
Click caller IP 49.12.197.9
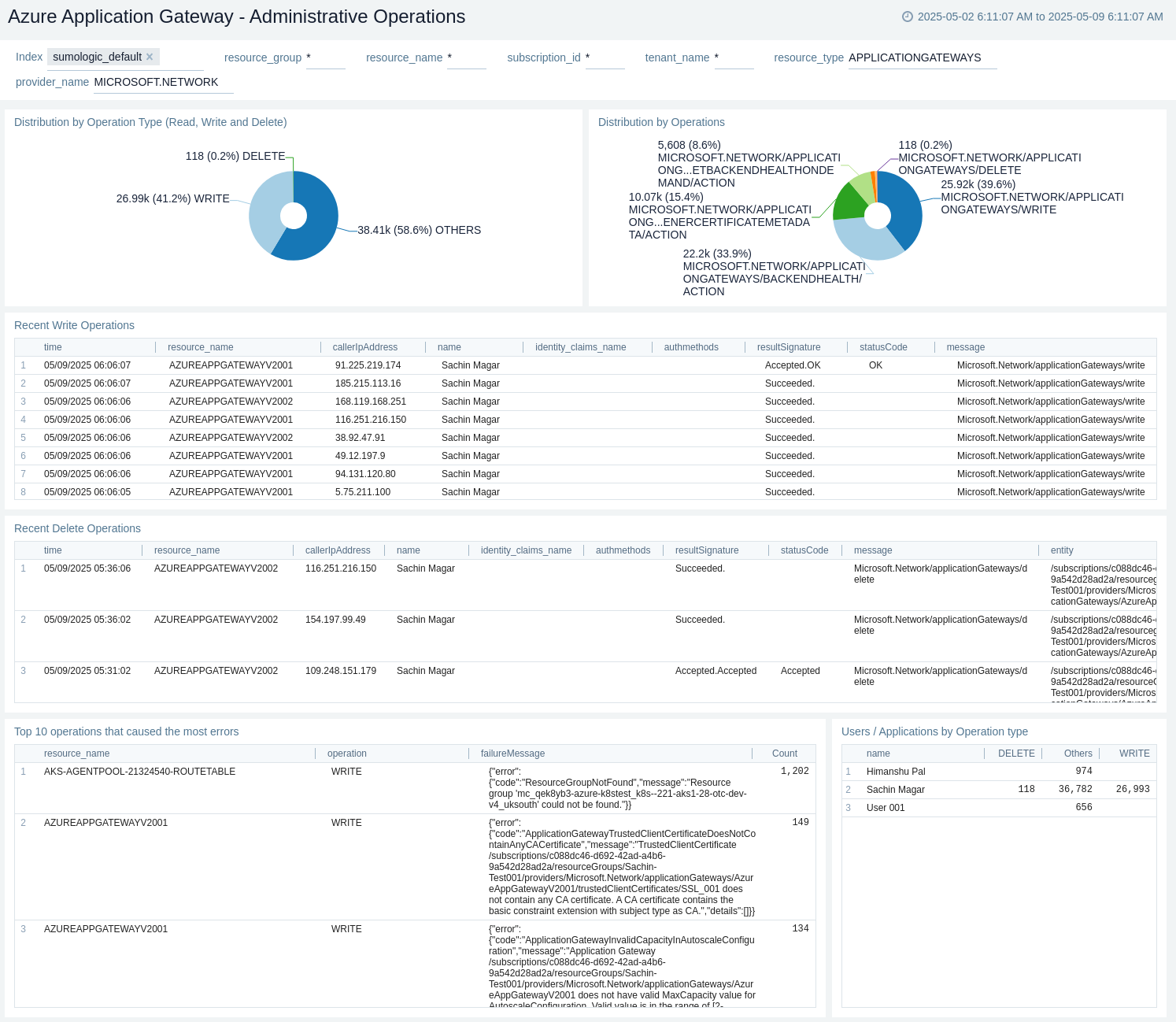click(x=361, y=456)
